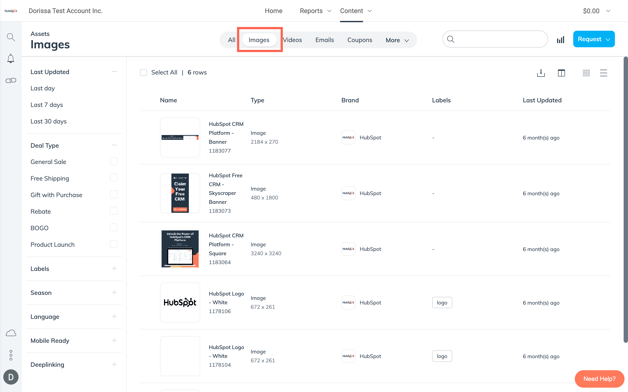Open the sidebar search icon

pyautogui.click(x=11, y=37)
